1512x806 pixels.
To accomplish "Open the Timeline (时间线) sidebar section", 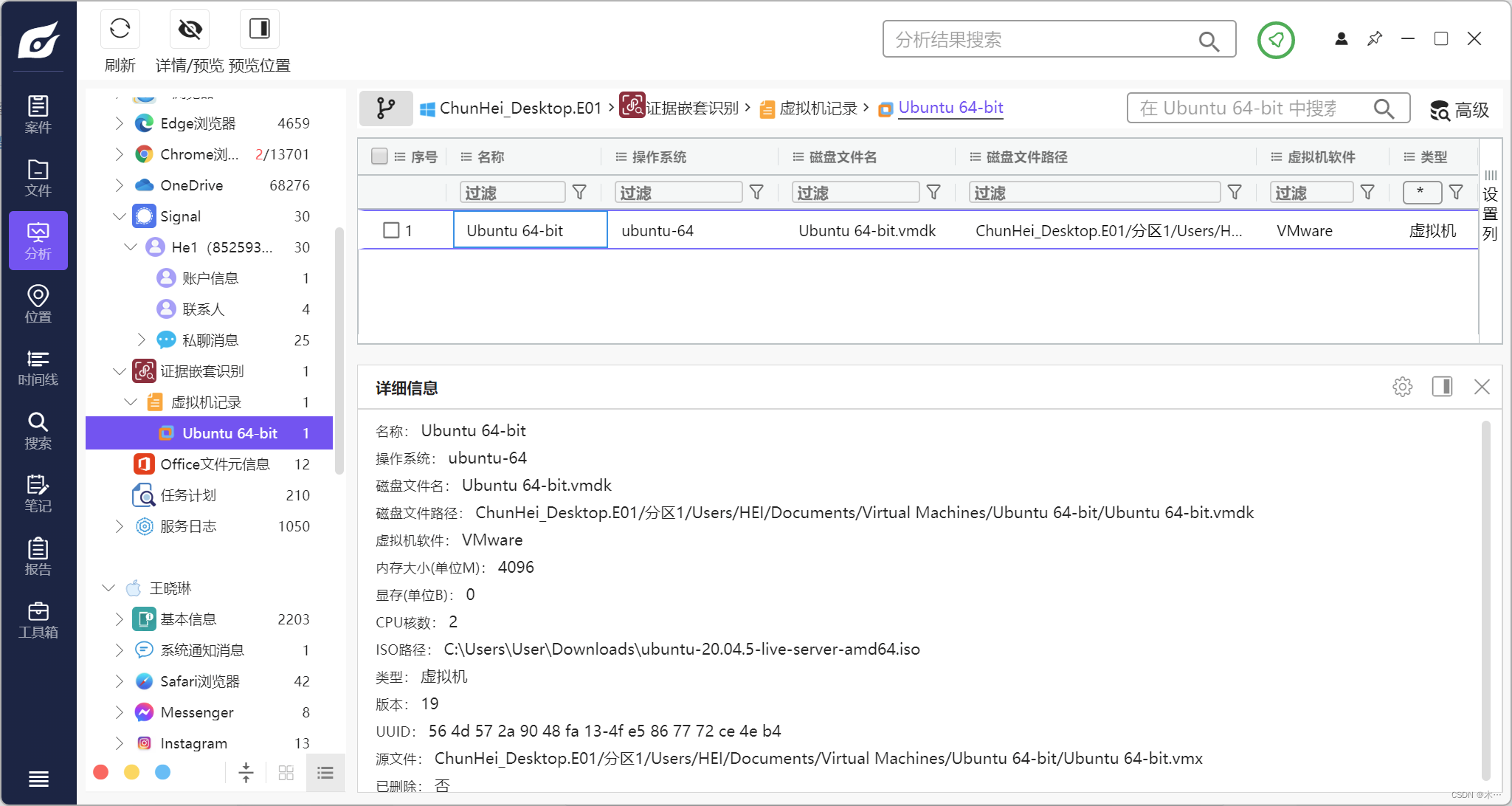I will (x=38, y=368).
